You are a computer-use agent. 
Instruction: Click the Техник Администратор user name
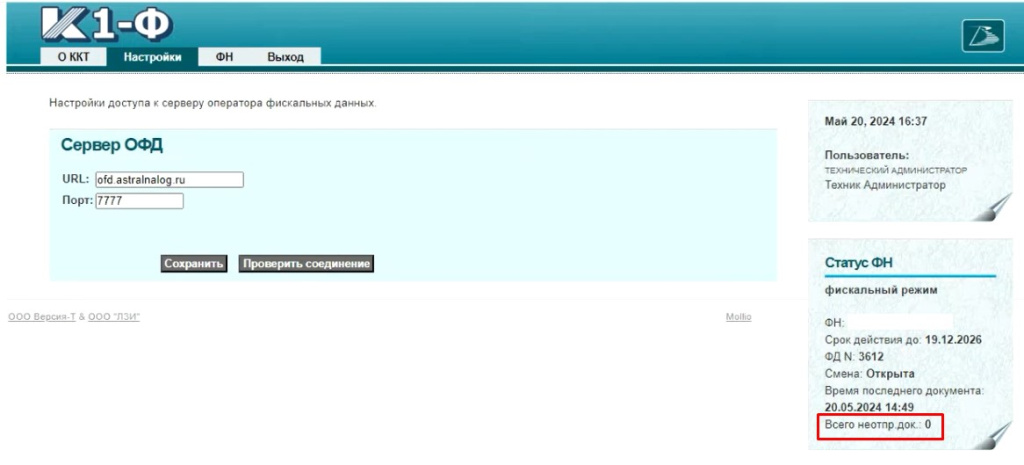click(885, 185)
